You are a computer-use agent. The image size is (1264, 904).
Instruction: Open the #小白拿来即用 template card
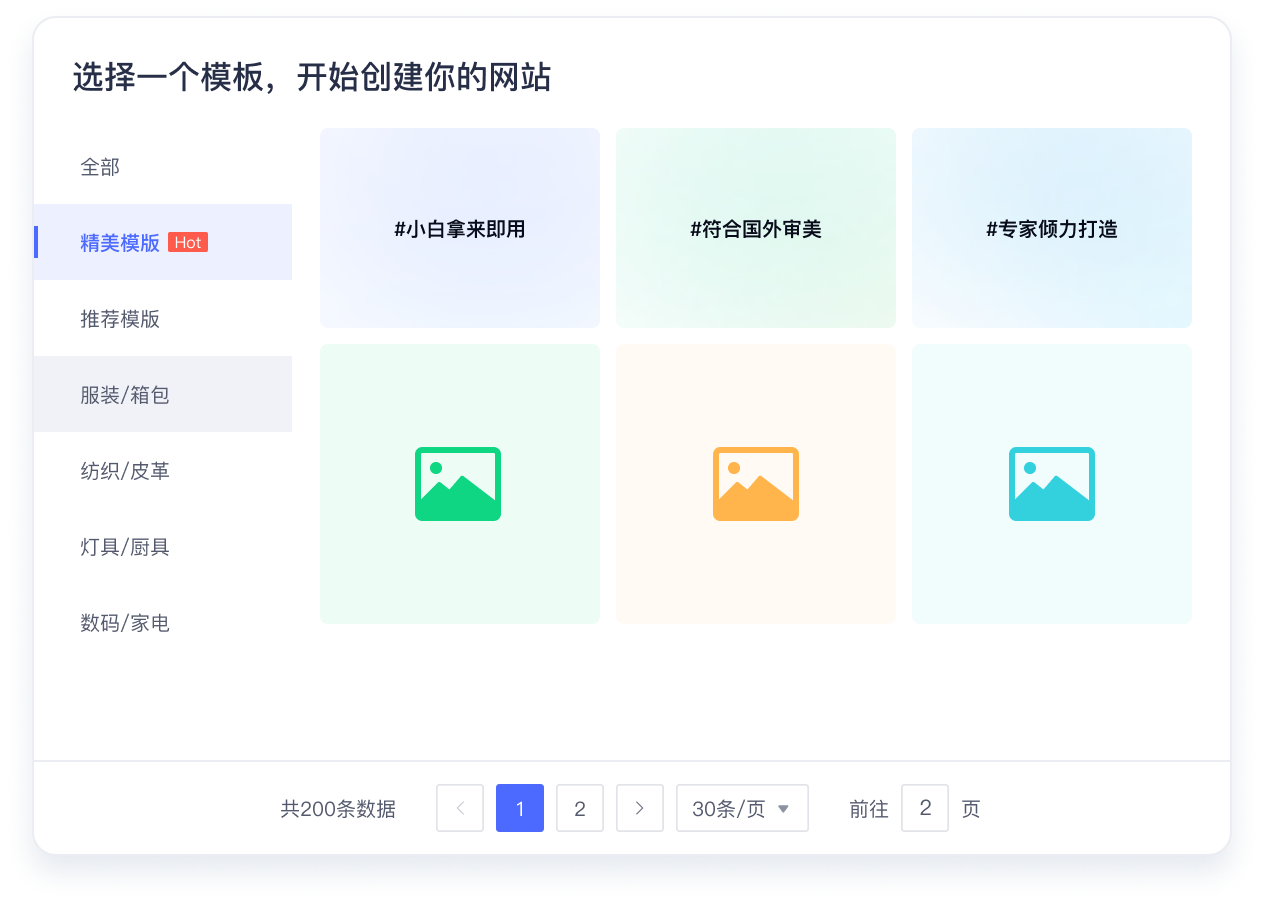[458, 228]
